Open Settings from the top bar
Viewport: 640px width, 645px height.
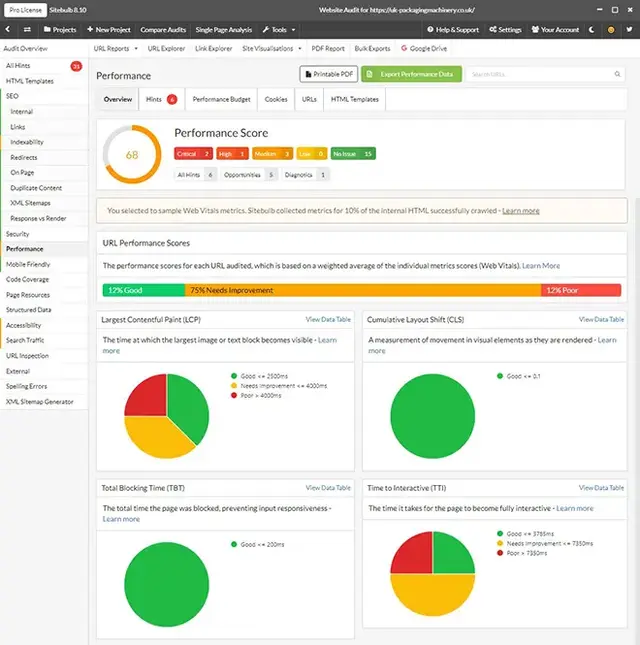point(505,30)
